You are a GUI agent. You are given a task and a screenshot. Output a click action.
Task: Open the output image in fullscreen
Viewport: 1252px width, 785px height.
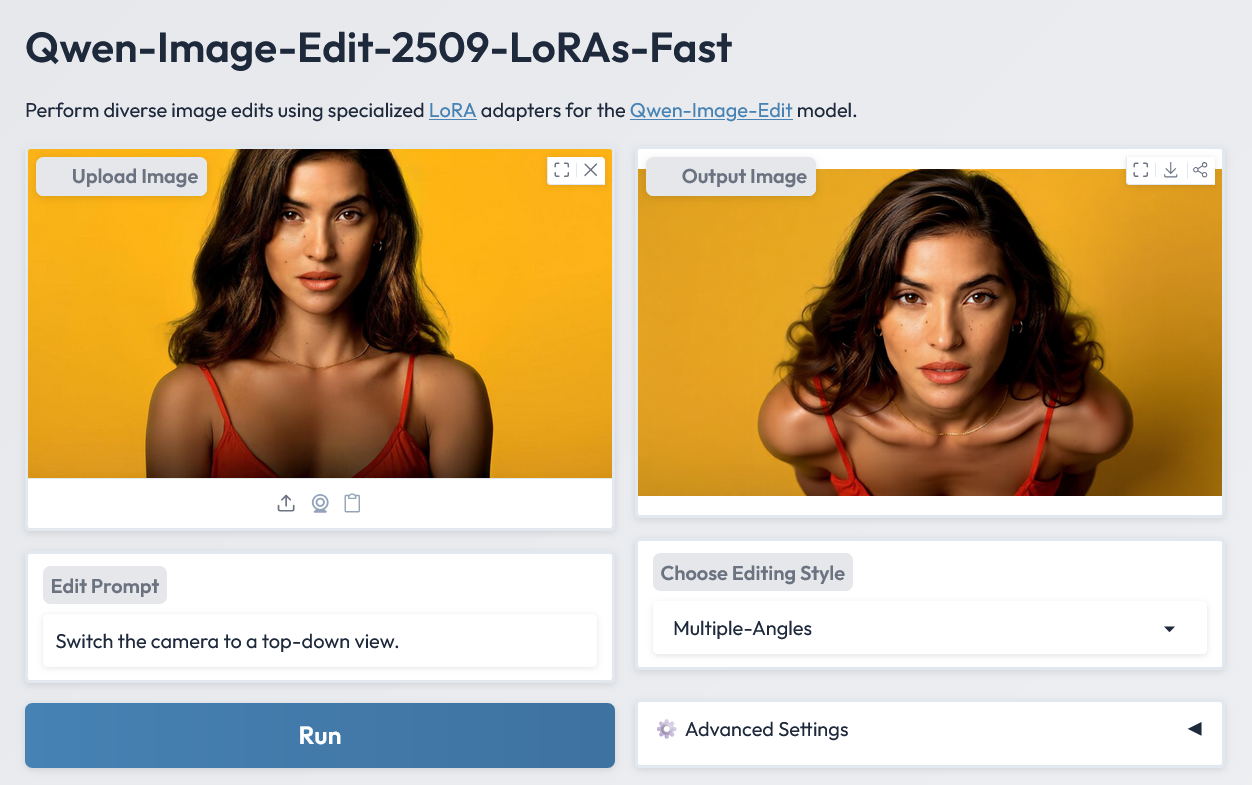pos(1140,170)
